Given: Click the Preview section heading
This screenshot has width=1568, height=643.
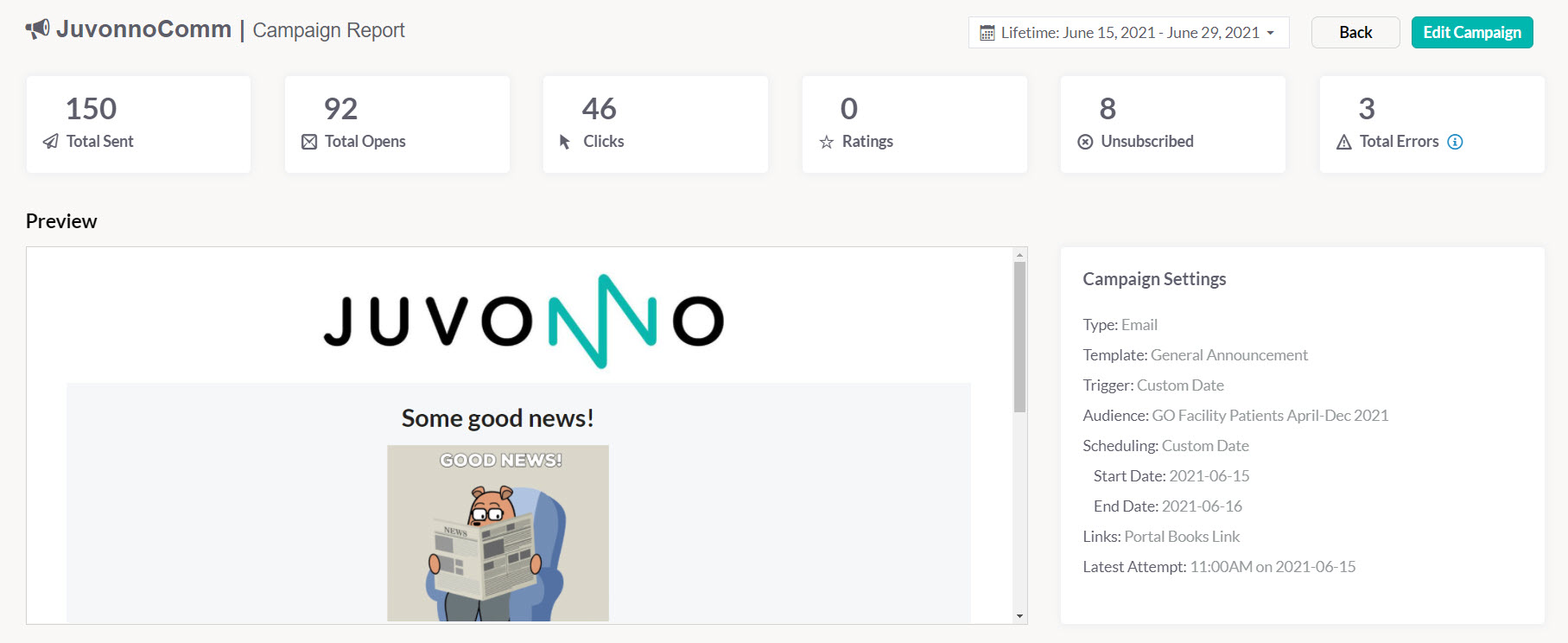Looking at the screenshot, I should pyautogui.click(x=61, y=221).
